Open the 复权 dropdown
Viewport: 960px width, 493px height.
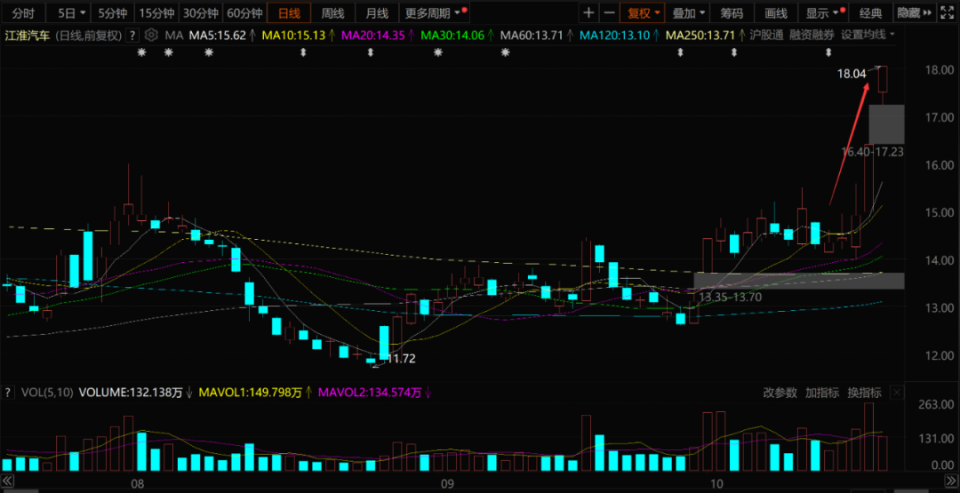643,13
